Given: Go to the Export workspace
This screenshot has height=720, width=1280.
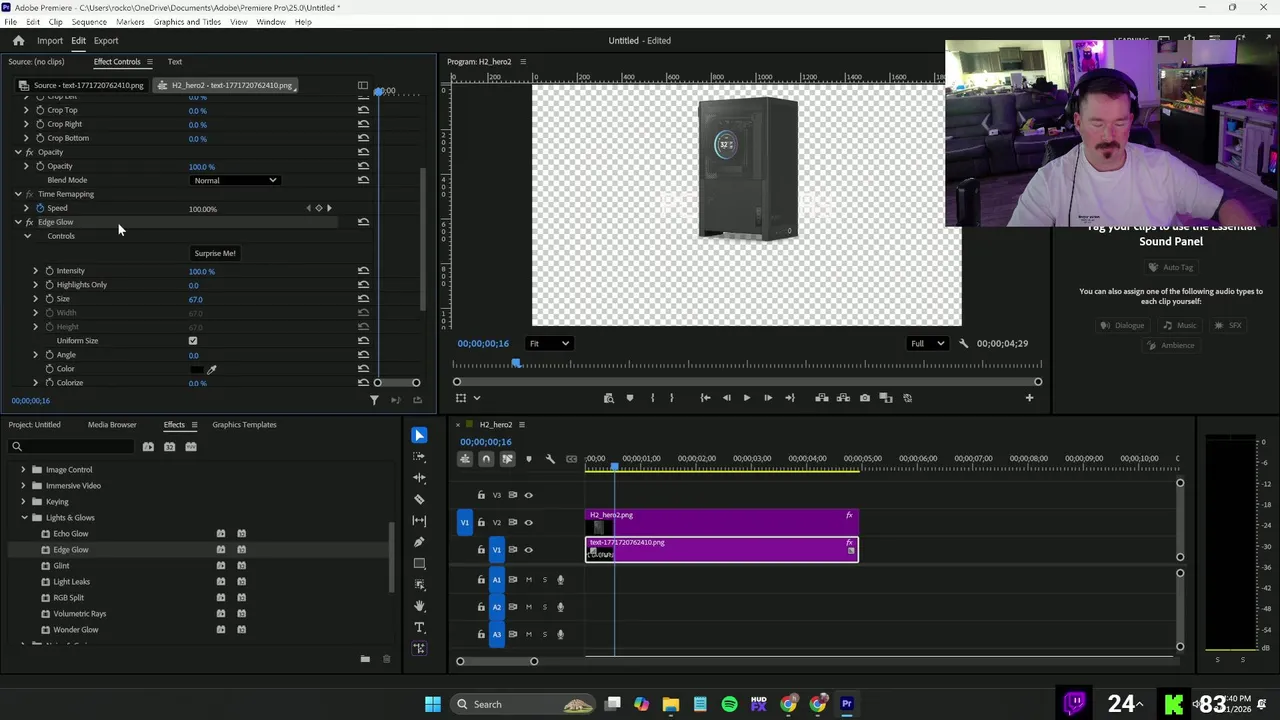Looking at the screenshot, I should coord(106,41).
